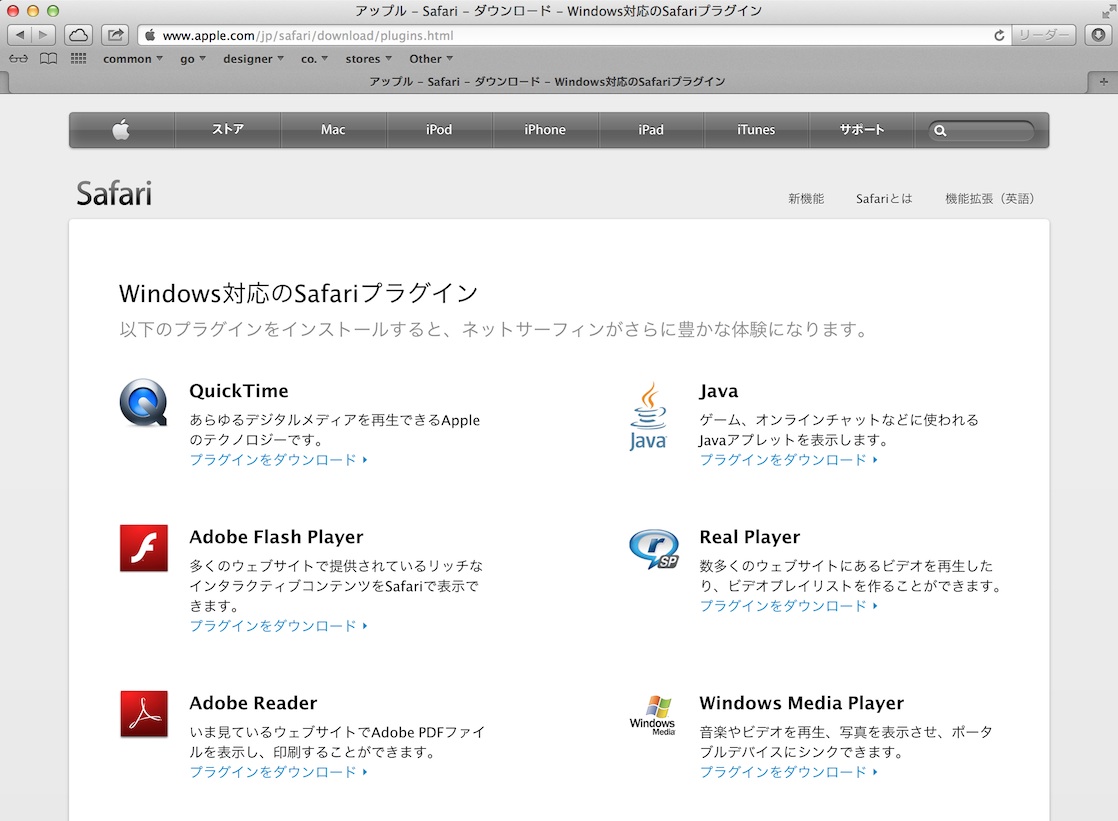Show the Reading List glasses icon
Image resolution: width=1118 pixels, height=821 pixels.
(18, 59)
